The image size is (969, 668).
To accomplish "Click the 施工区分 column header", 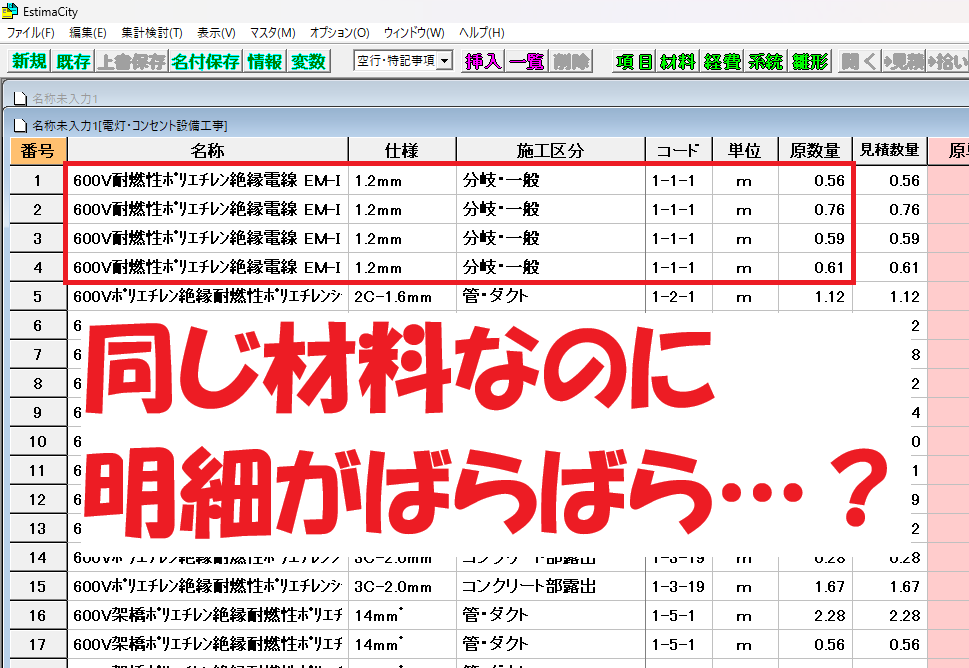I will (550, 151).
